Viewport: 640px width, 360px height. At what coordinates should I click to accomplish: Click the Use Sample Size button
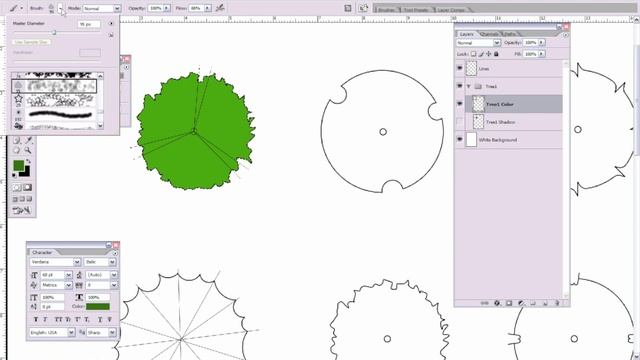click(x=31, y=42)
